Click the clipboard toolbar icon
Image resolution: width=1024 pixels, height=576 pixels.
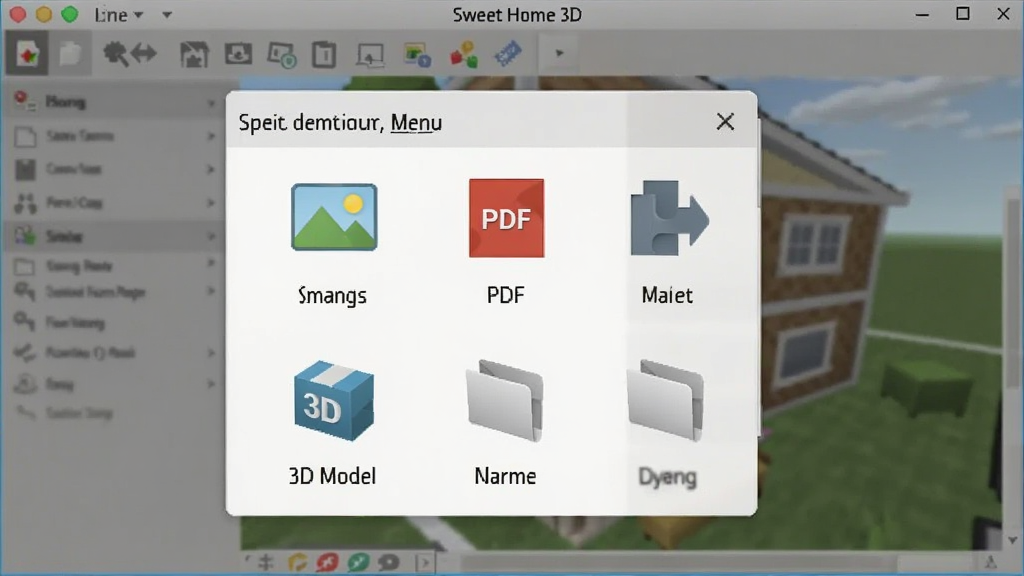324,54
